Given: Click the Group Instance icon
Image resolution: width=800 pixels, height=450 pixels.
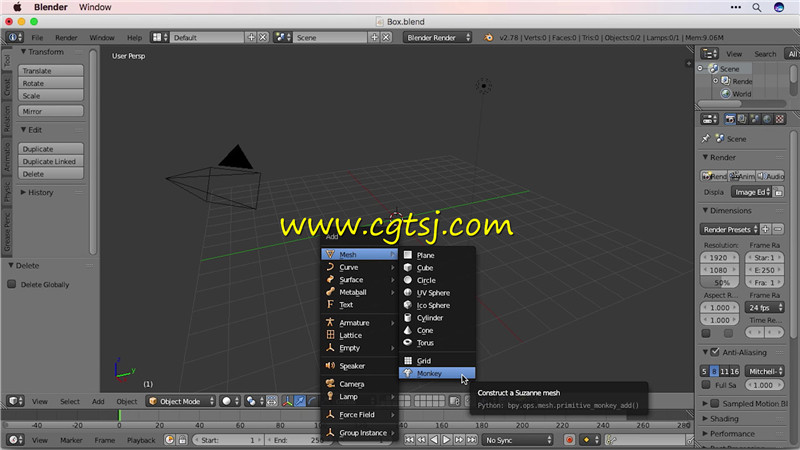Looking at the screenshot, I should click(x=330, y=432).
